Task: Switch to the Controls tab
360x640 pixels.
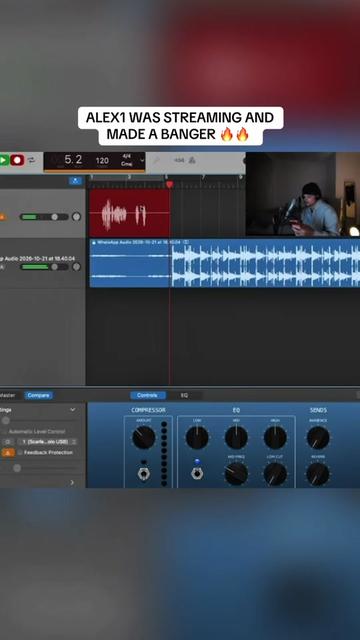Action: (x=148, y=395)
